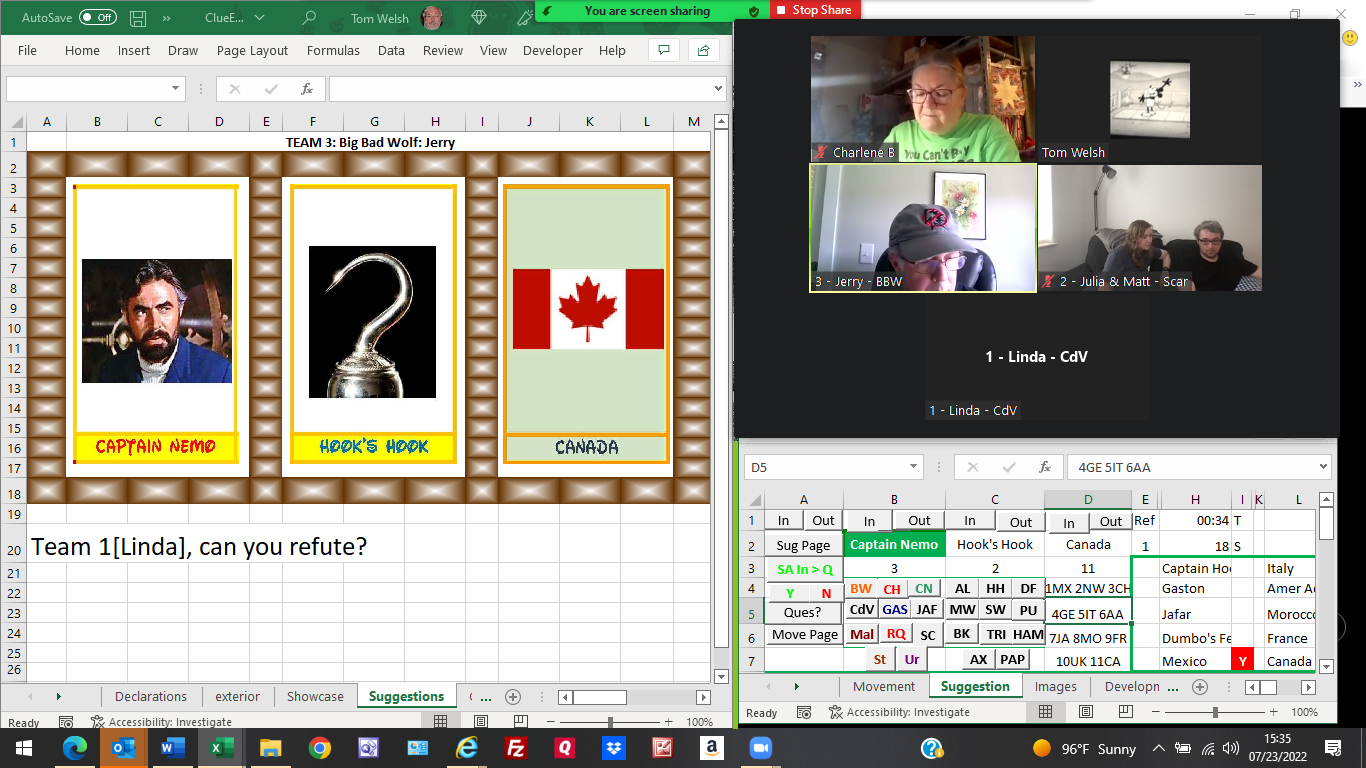
Task: Click Normal view icon in right status bar
Action: pyautogui.click(x=1045, y=712)
